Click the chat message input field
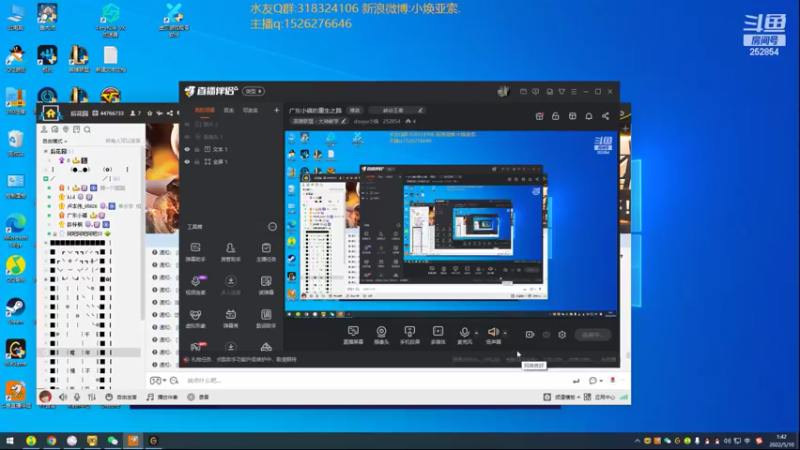The height and width of the screenshot is (450, 800). point(375,381)
